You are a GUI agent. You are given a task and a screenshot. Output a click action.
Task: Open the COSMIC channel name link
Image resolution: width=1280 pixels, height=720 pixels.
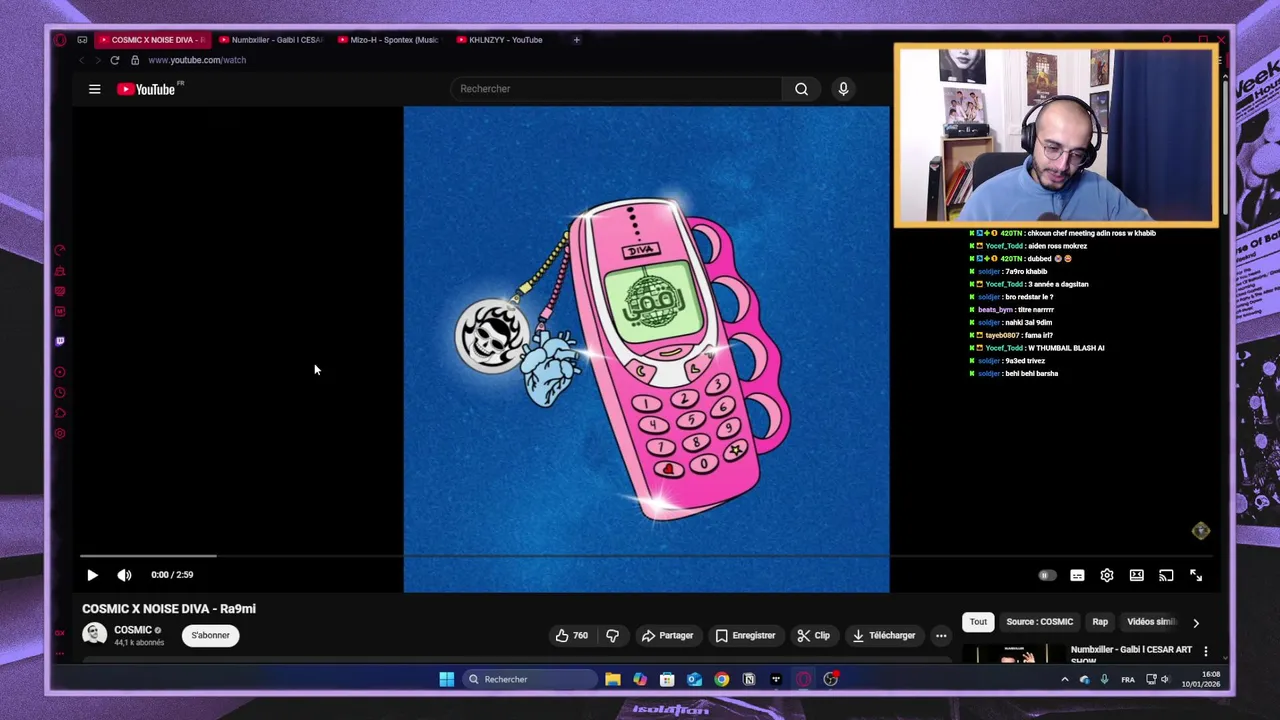[133, 630]
